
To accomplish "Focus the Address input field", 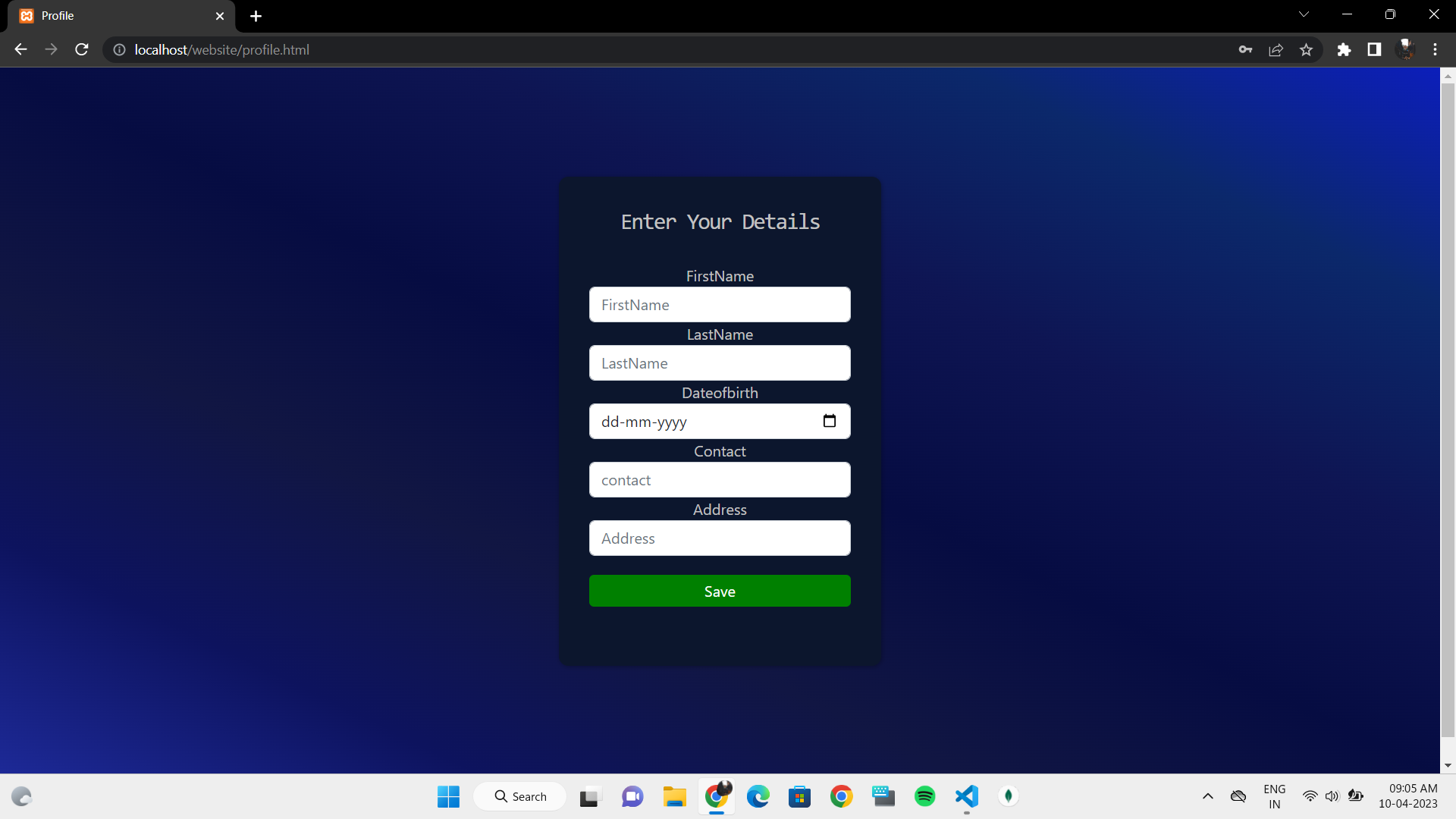I will [x=720, y=538].
